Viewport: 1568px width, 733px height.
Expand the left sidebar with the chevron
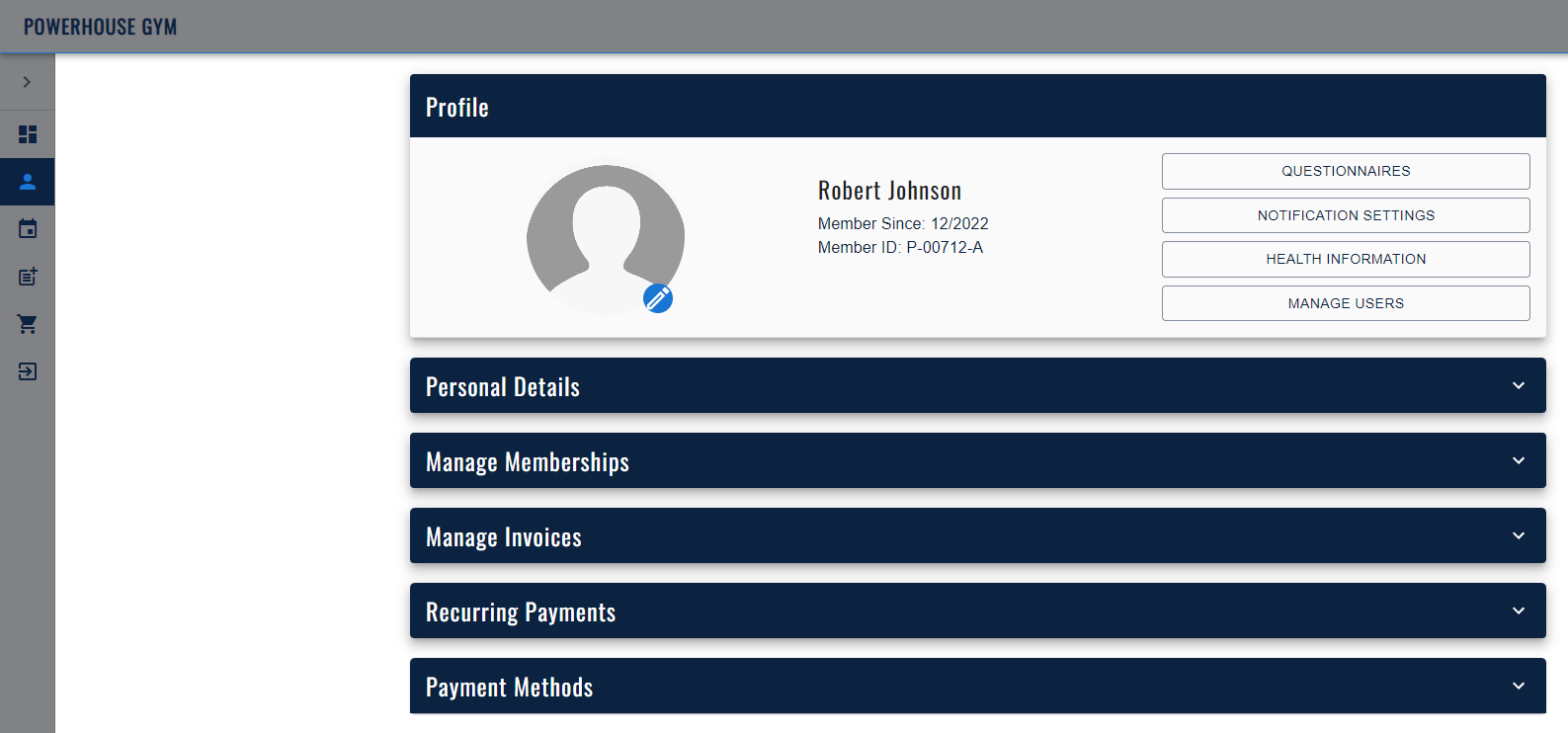click(27, 82)
